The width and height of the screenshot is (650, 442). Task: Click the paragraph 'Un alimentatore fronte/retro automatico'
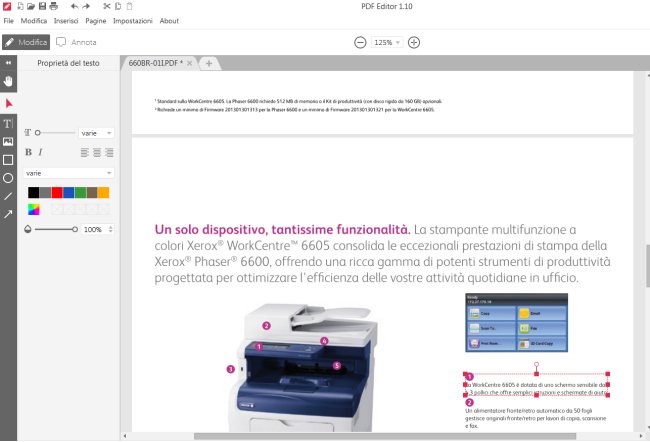pos(536,418)
